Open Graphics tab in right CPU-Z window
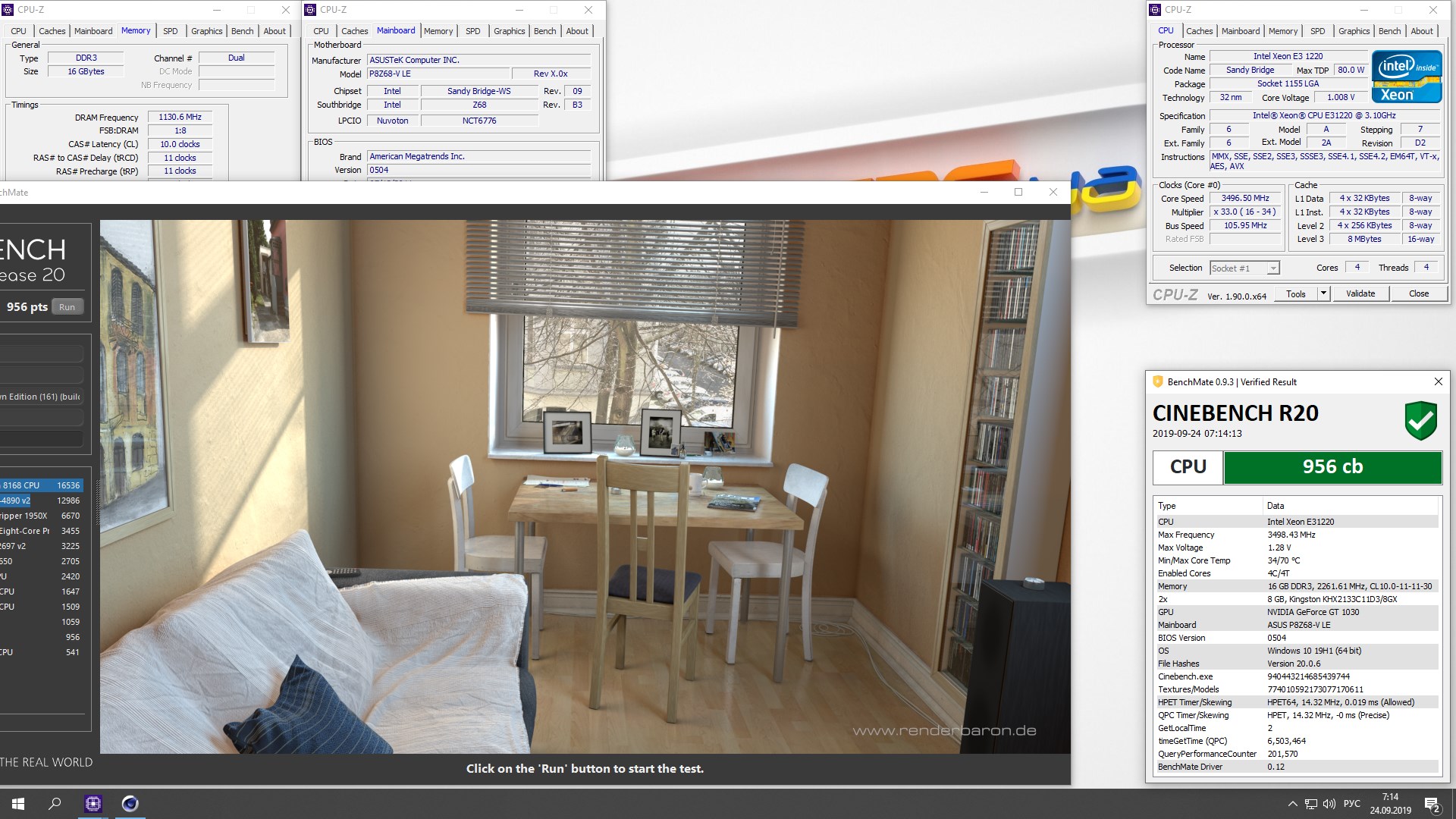Image resolution: width=1456 pixels, height=819 pixels. point(1354,31)
